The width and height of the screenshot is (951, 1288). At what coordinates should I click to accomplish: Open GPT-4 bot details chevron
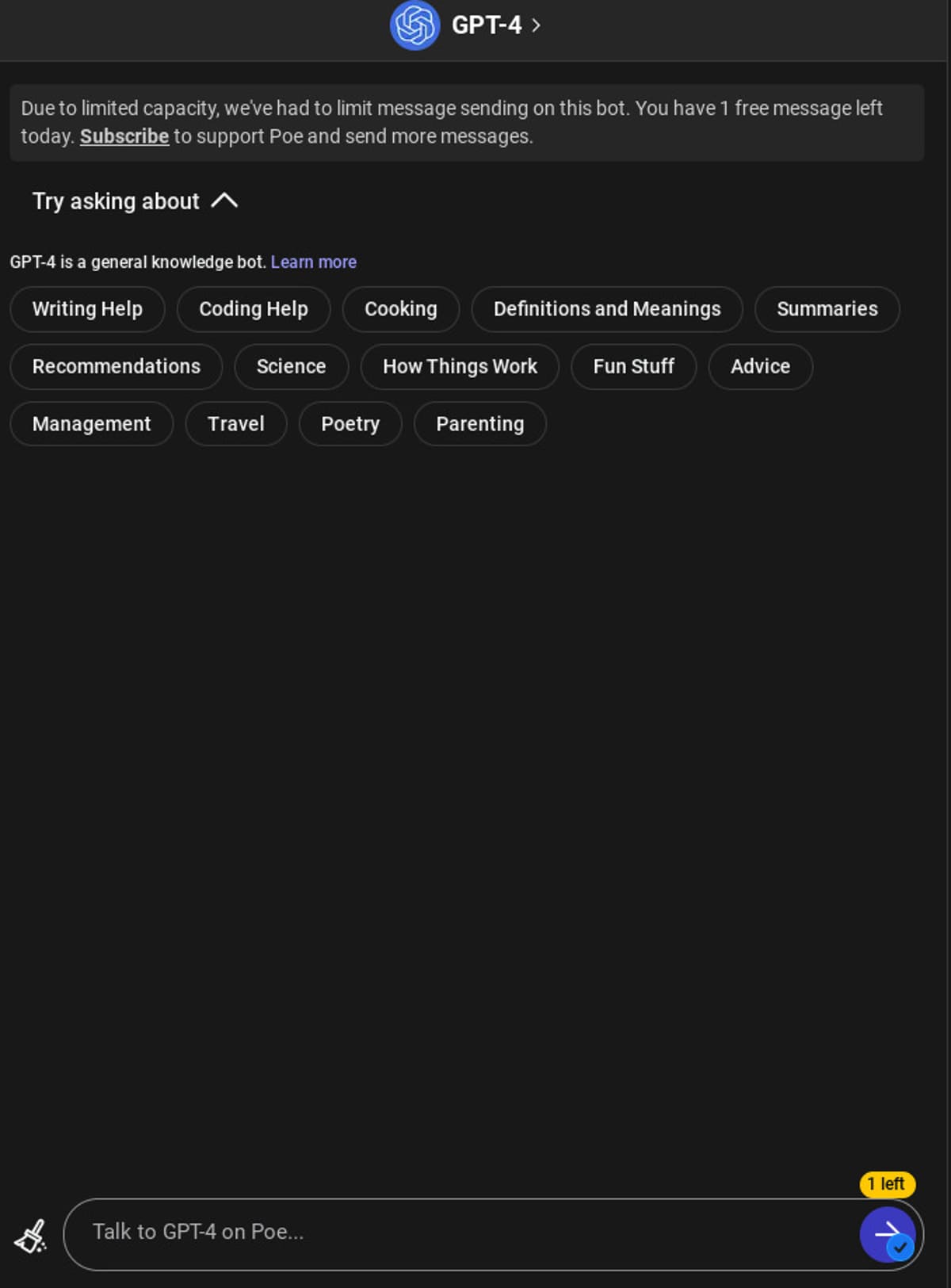pyautogui.click(x=537, y=25)
